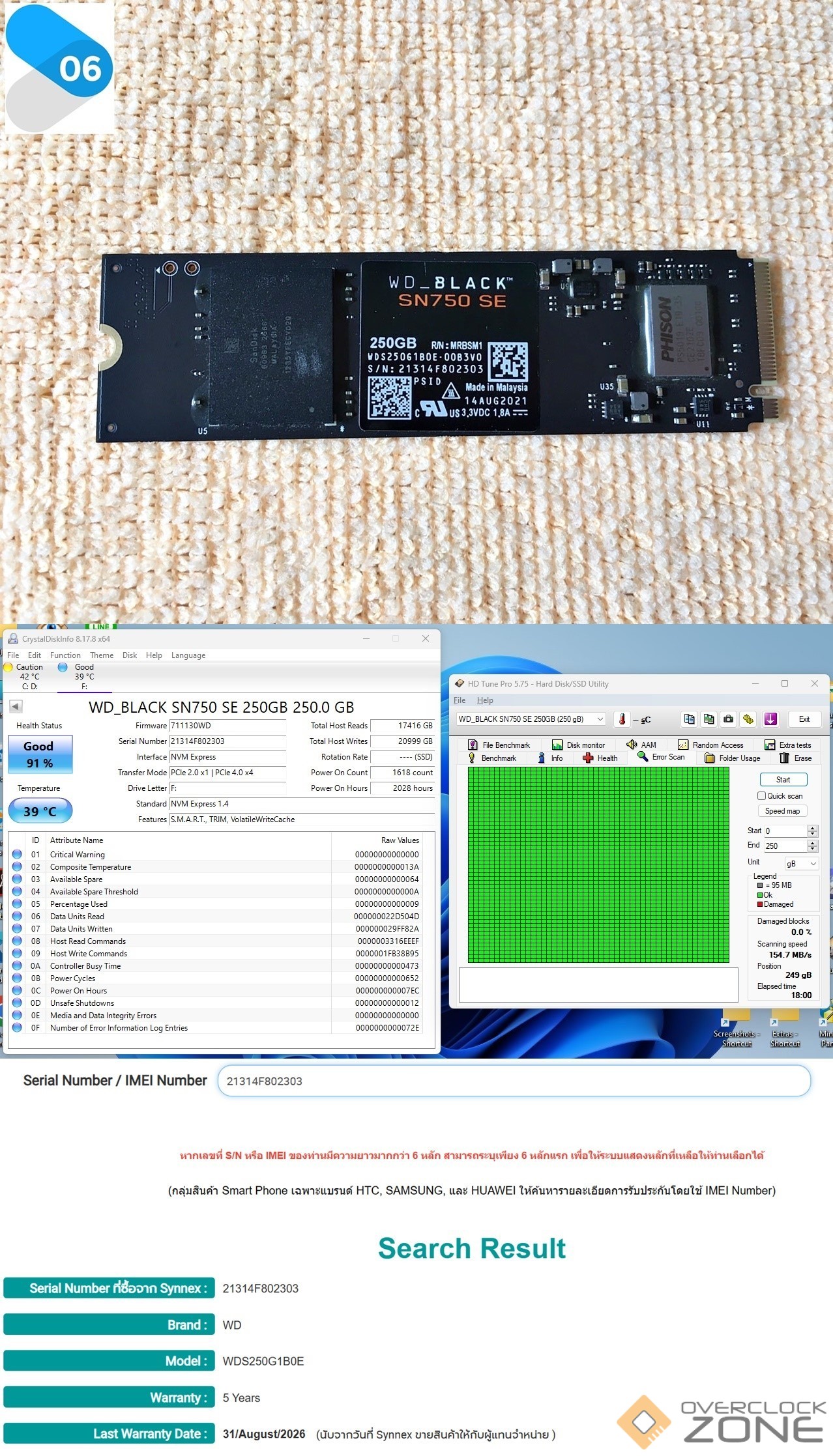Click the Start position input field
The height and width of the screenshot is (1456, 833).
pyautogui.click(x=785, y=831)
